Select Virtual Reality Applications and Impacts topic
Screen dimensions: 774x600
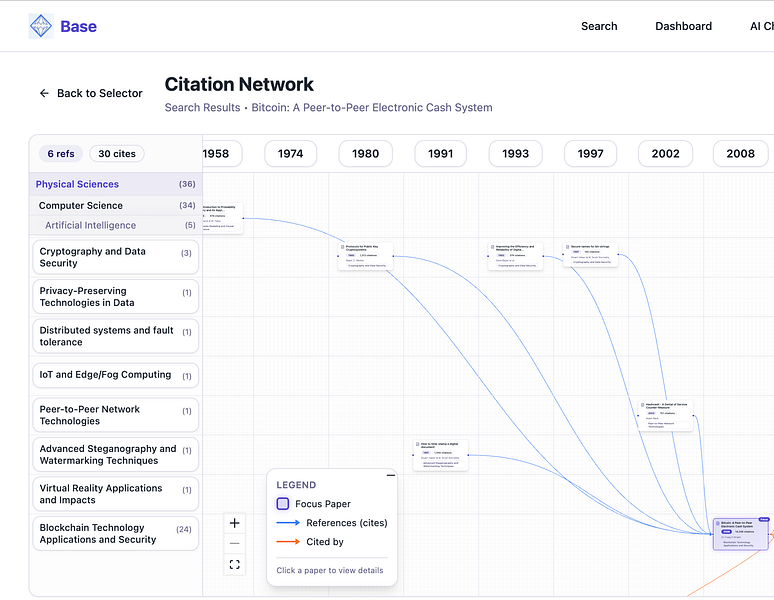point(116,494)
